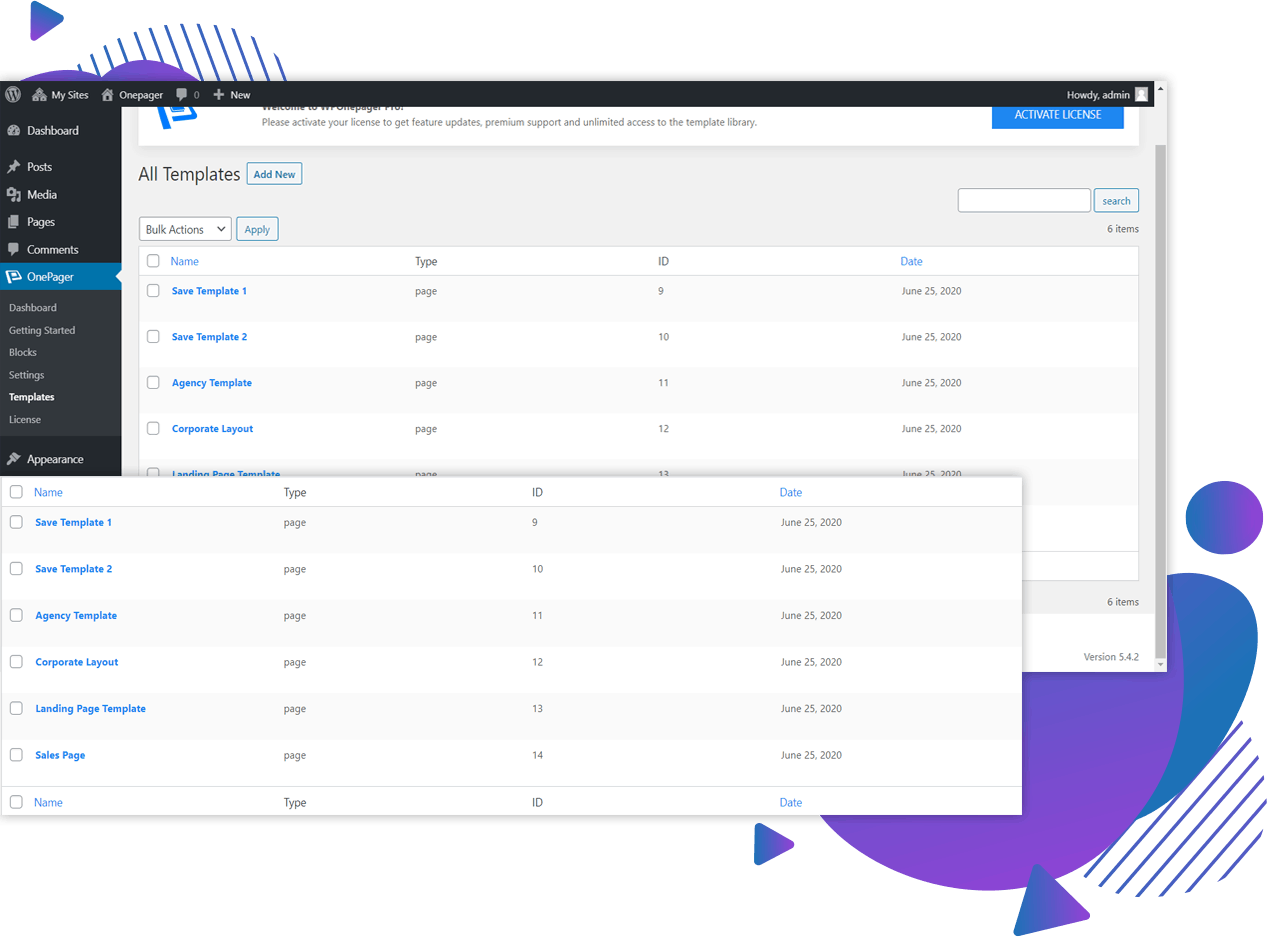Open Corporate Layout in back table
Image resolution: width=1280 pixels, height=940 pixels.
coord(212,429)
